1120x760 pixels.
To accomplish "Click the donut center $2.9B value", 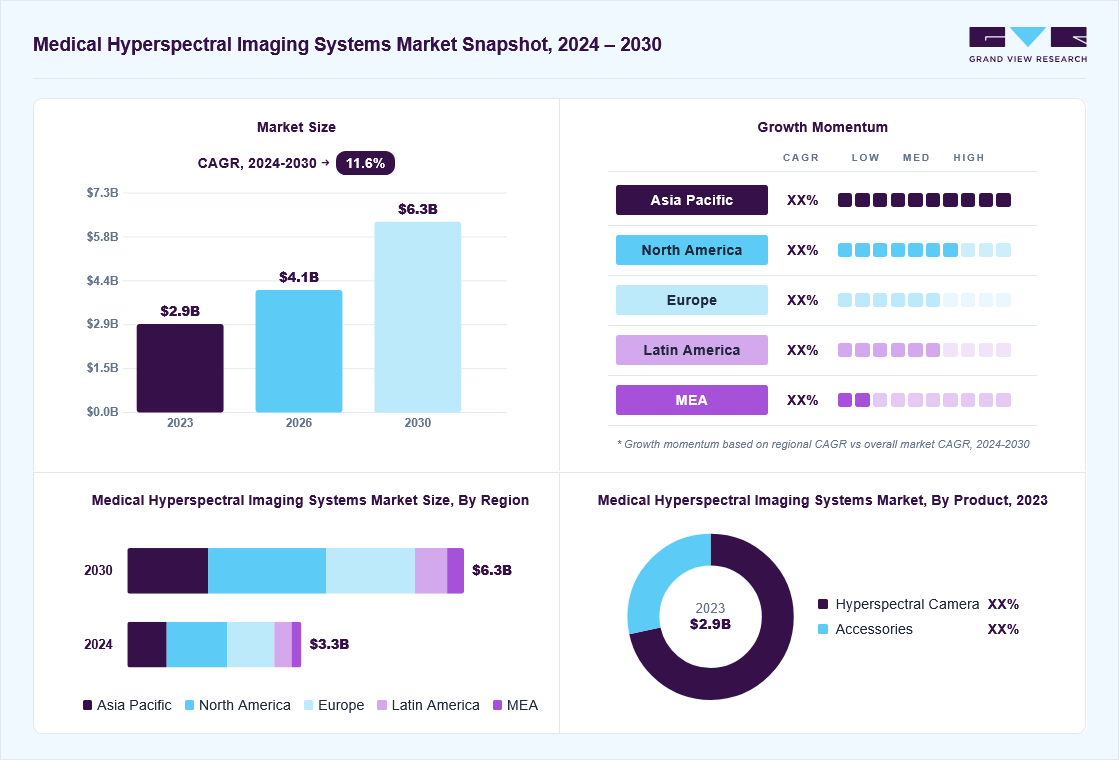I will click(x=710, y=624).
